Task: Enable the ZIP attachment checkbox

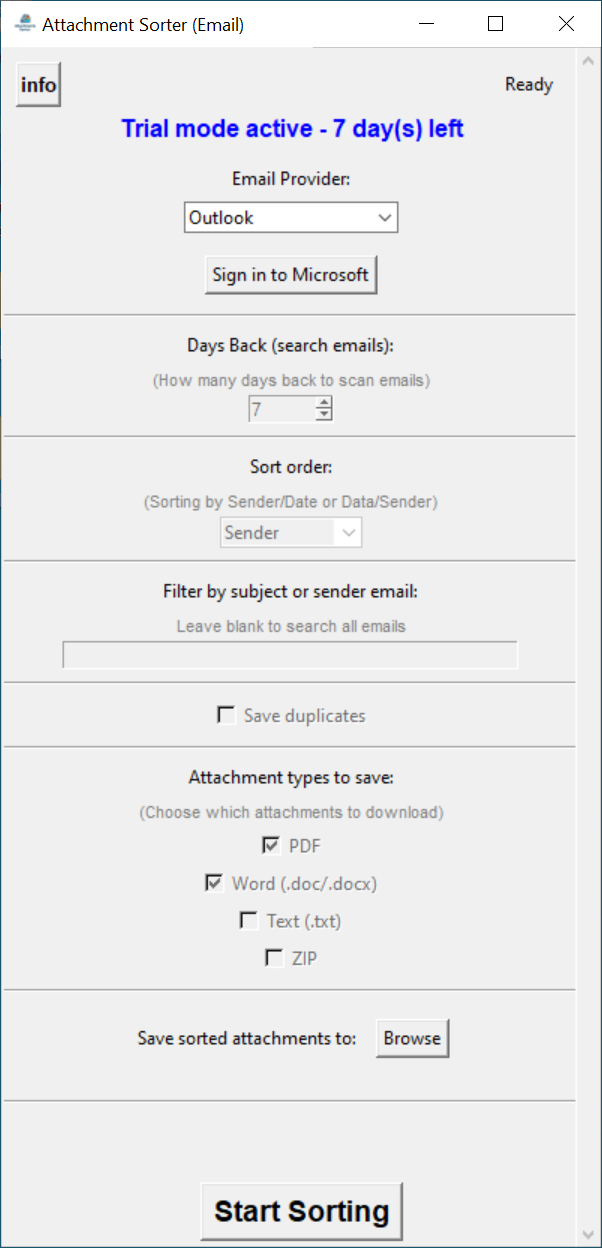Action: pos(274,958)
